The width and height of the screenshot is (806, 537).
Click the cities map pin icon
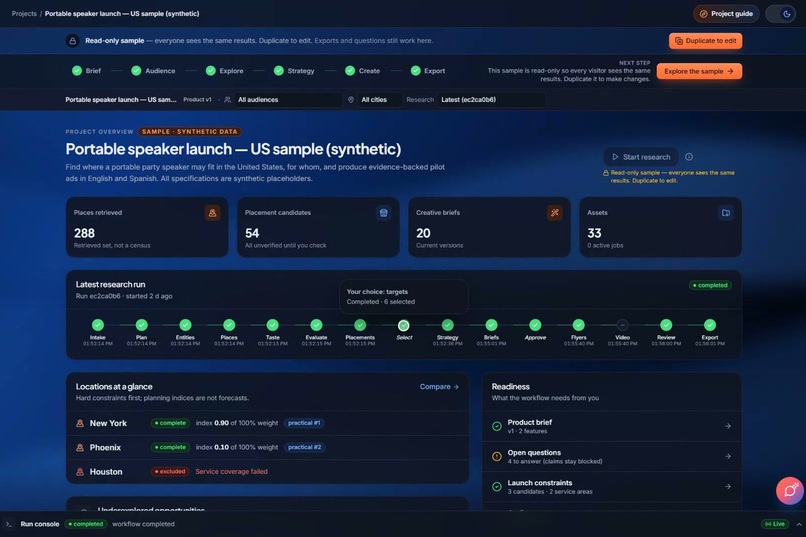point(351,100)
